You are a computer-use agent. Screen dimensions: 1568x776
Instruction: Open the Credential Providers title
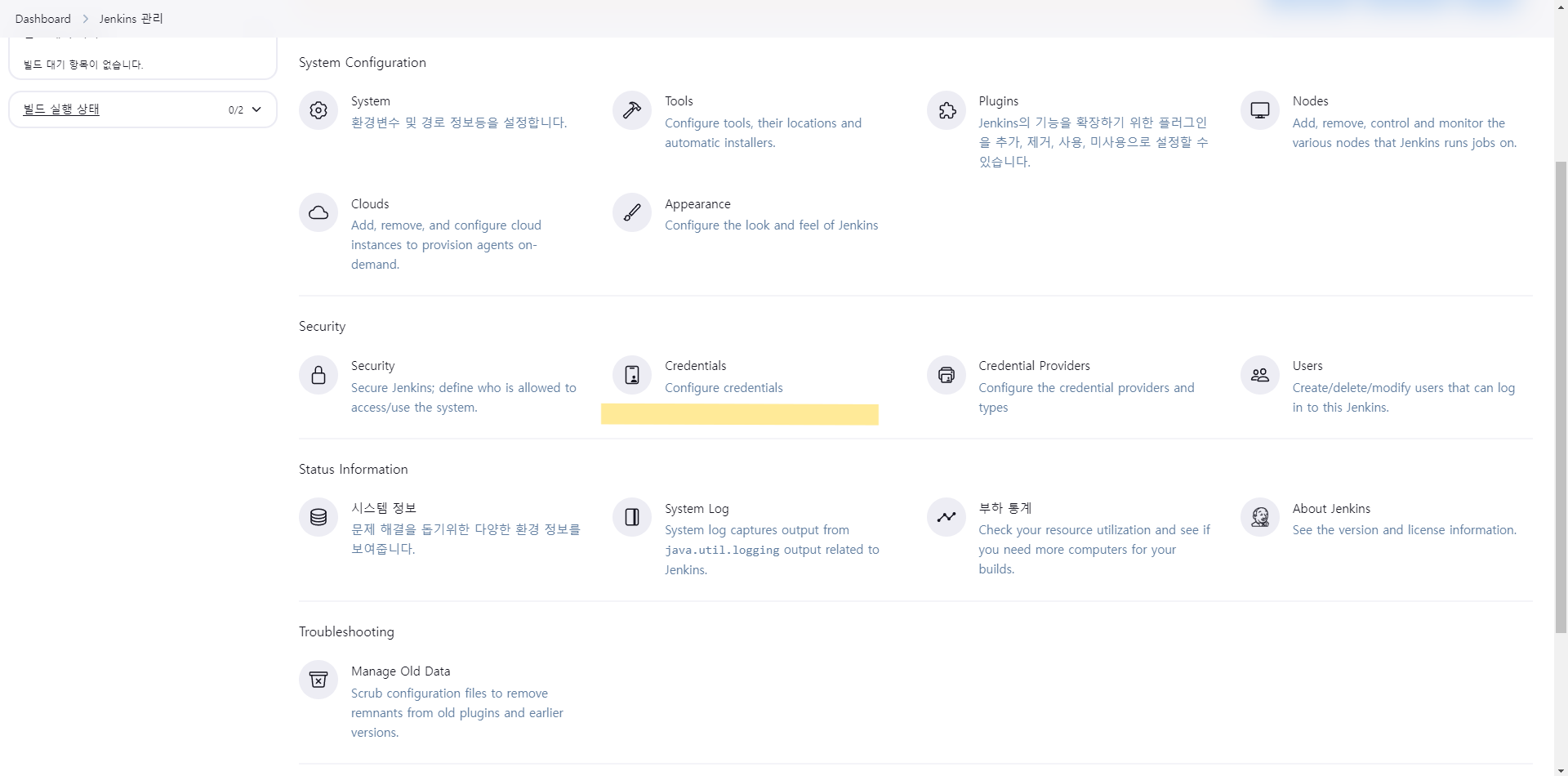pos(1034,366)
